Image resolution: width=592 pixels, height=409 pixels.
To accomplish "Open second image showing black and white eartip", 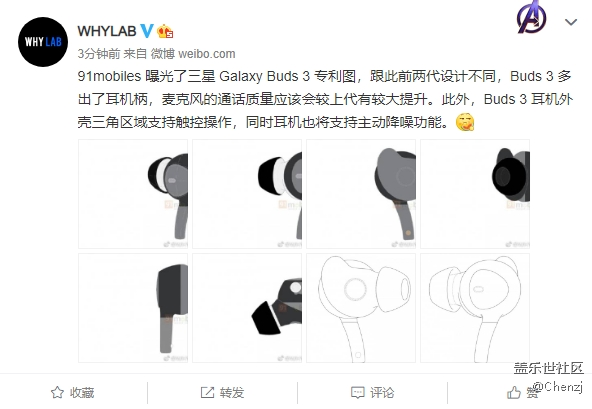I will (247, 194).
